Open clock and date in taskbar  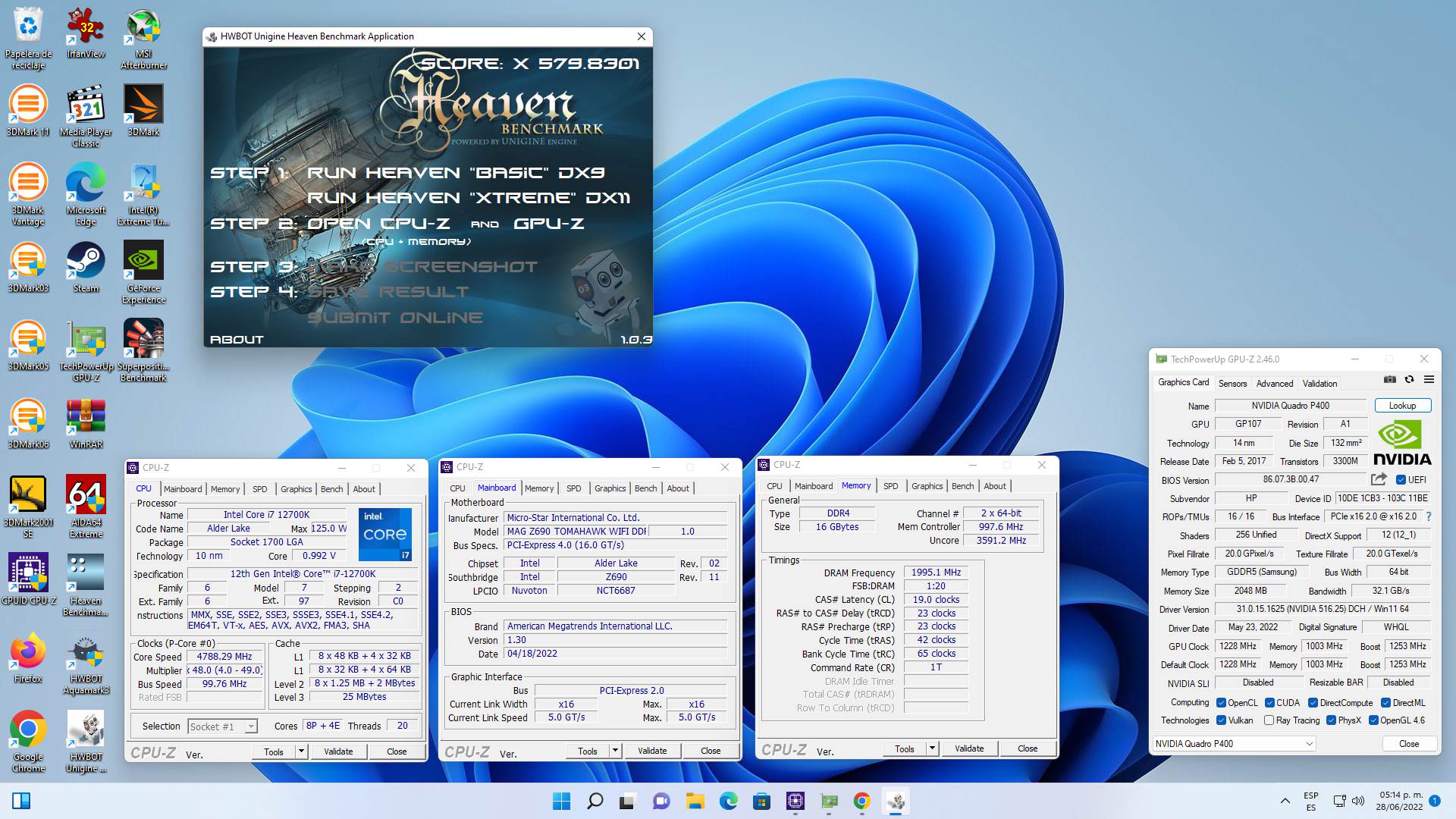(1401, 801)
